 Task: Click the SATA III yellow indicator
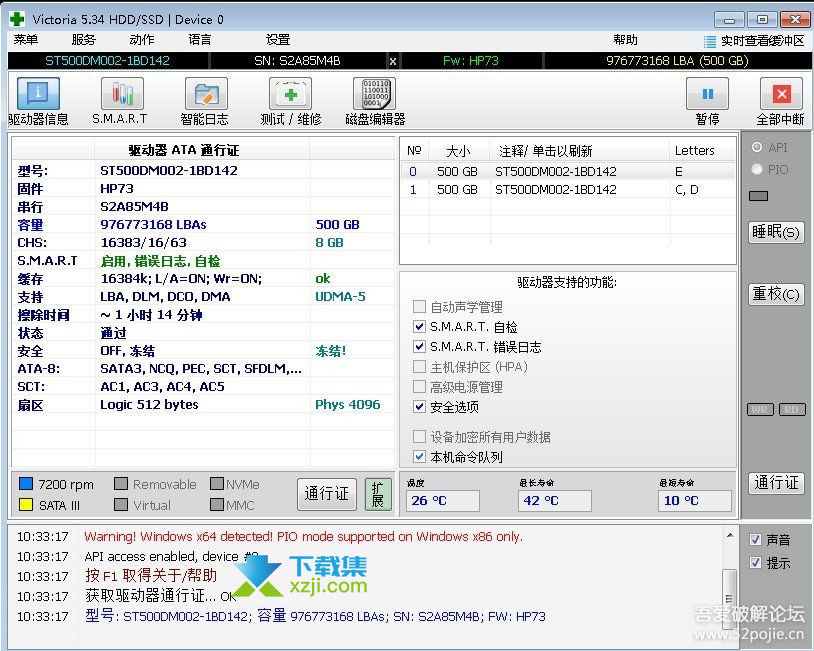coord(26,505)
